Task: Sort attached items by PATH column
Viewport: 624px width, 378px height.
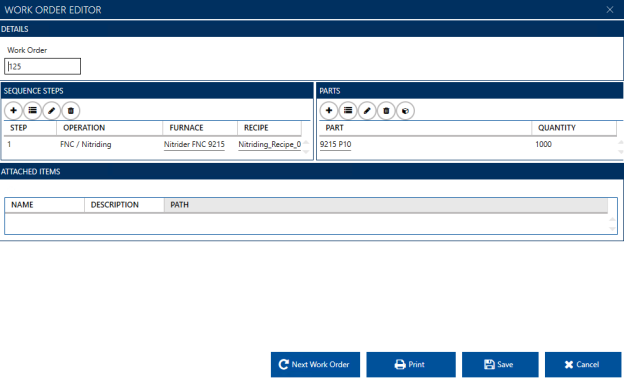Action: pyautogui.click(x=386, y=205)
